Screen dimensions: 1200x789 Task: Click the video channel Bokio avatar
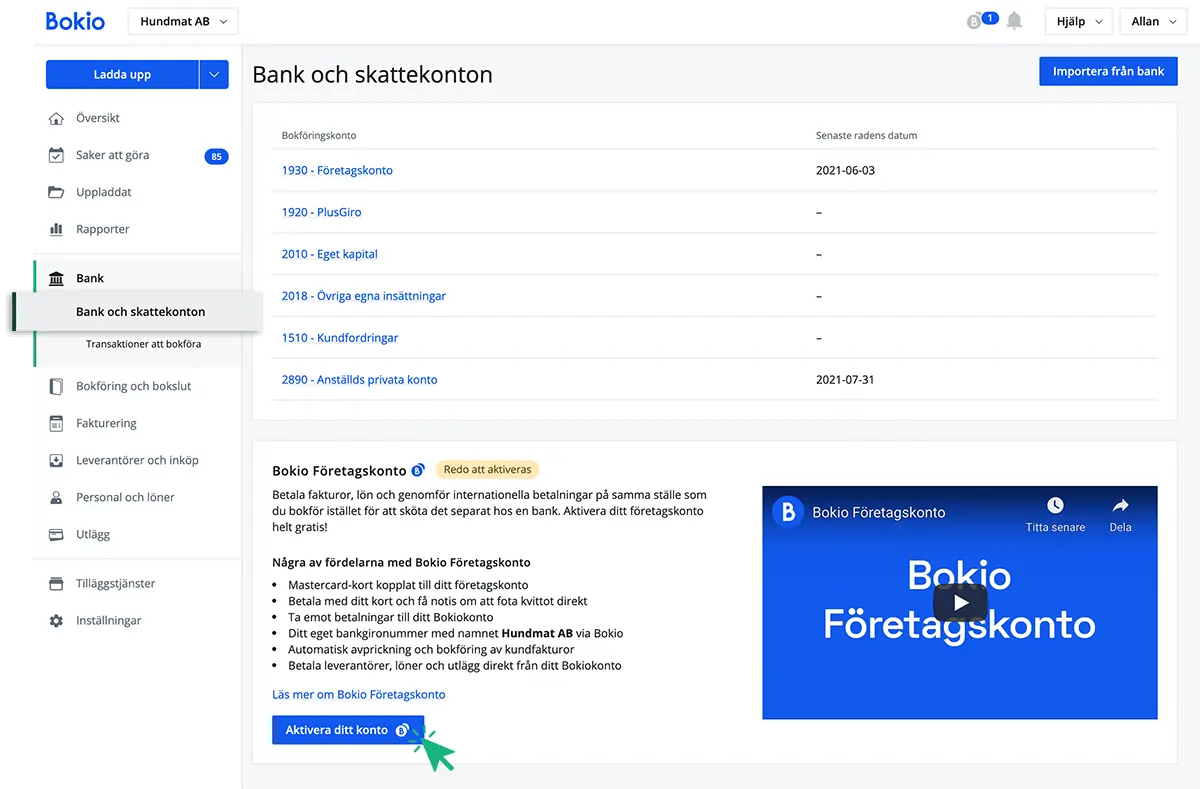tap(788, 512)
